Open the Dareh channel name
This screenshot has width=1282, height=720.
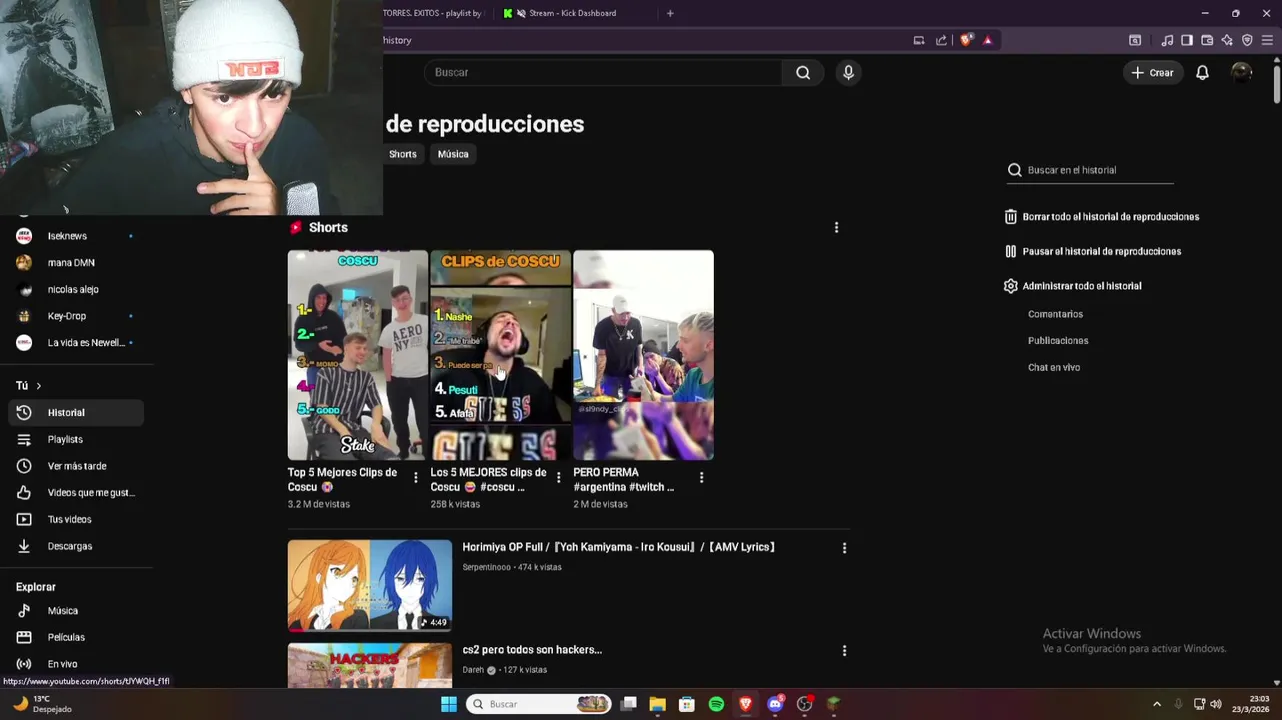pyautogui.click(x=473, y=670)
